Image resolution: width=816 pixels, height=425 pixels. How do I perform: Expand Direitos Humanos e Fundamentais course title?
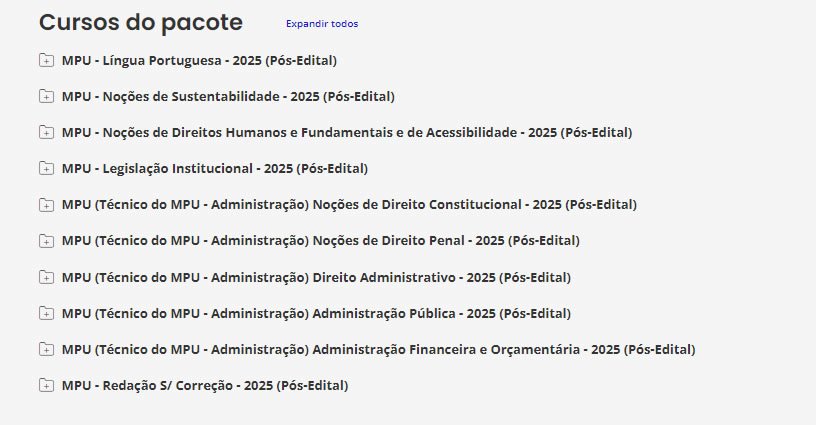[346, 132]
